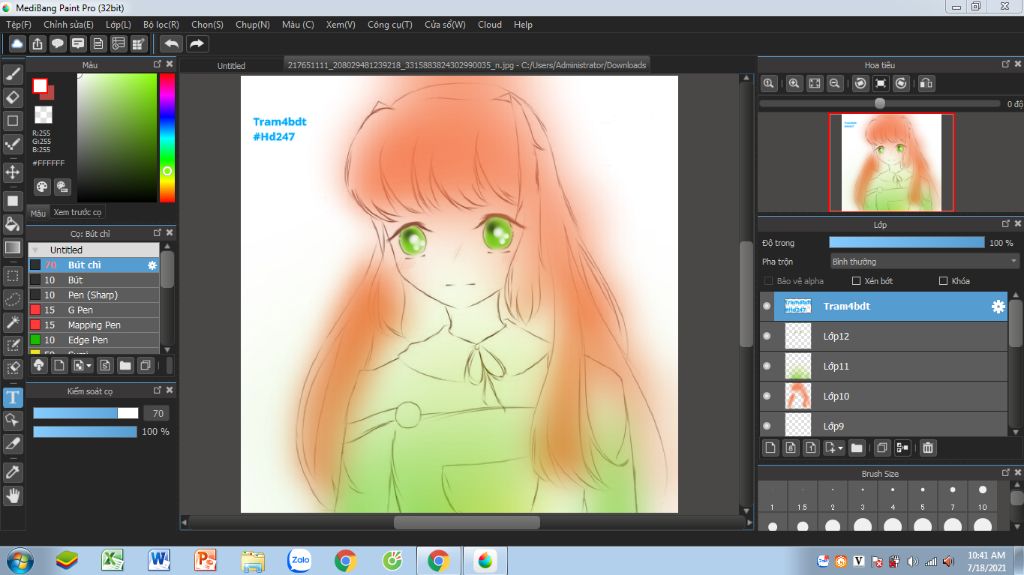This screenshot has width=1024, height=575.
Task: Open the Công cụ(T) menu
Action: pos(390,25)
